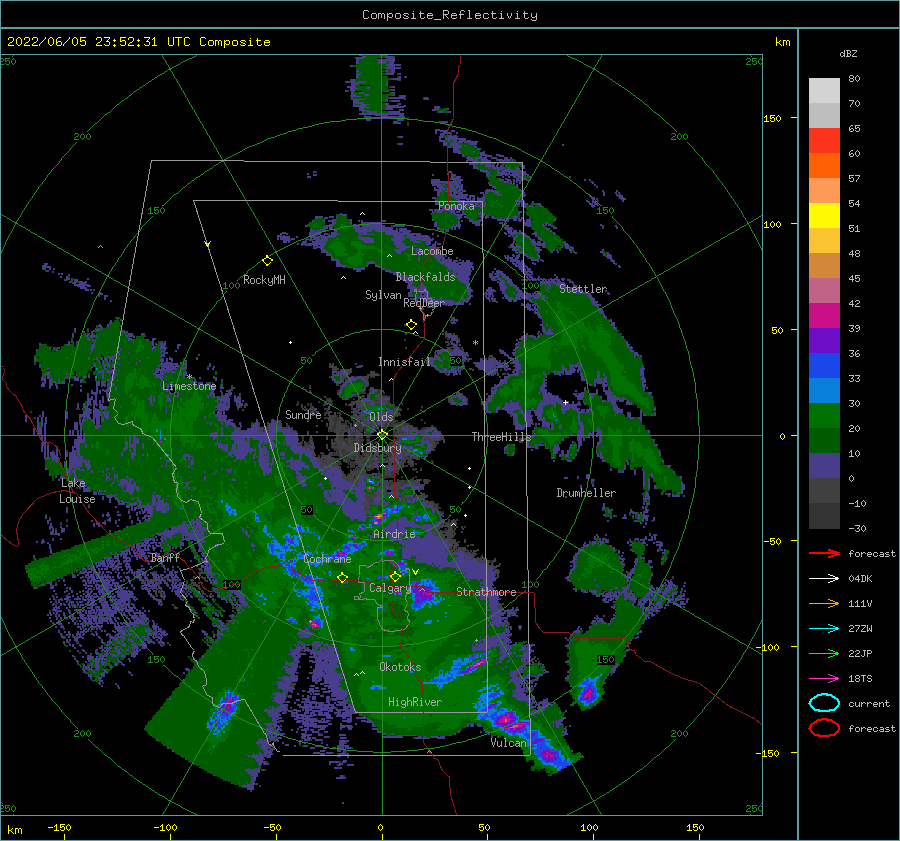Click the orange 111V arrow icon
900x841 pixels.
click(824, 603)
